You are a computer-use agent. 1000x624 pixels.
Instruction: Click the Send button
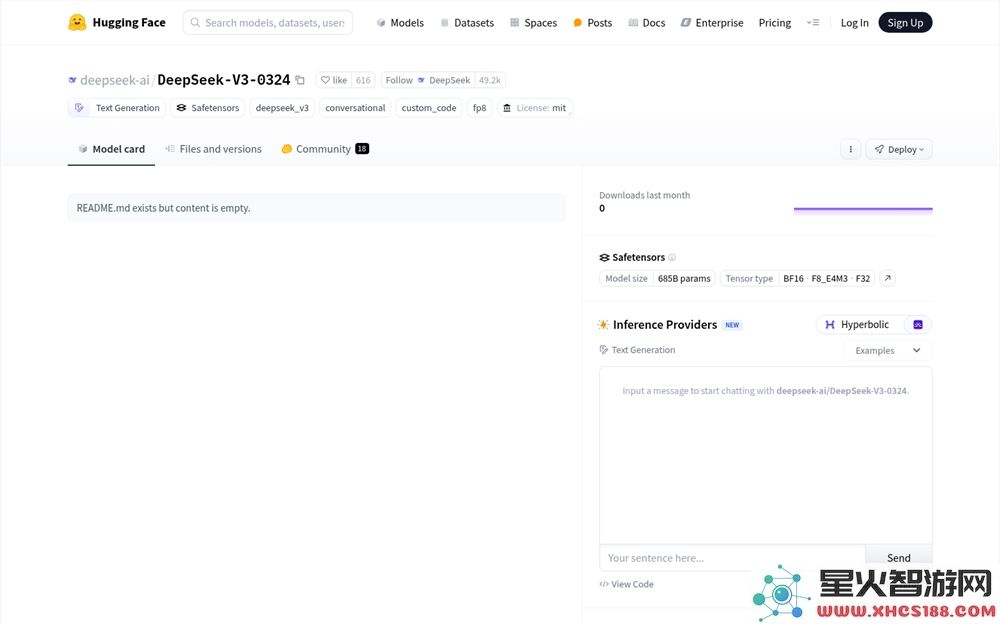(x=899, y=558)
